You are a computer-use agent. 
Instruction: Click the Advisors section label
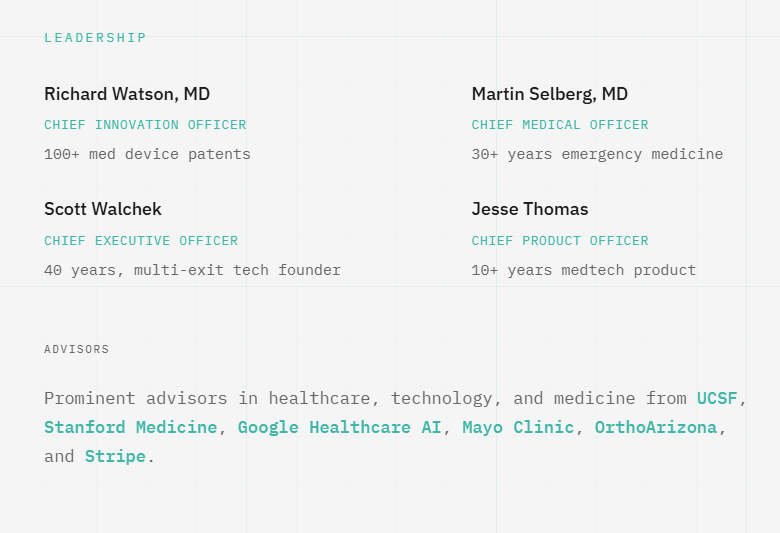coord(77,349)
